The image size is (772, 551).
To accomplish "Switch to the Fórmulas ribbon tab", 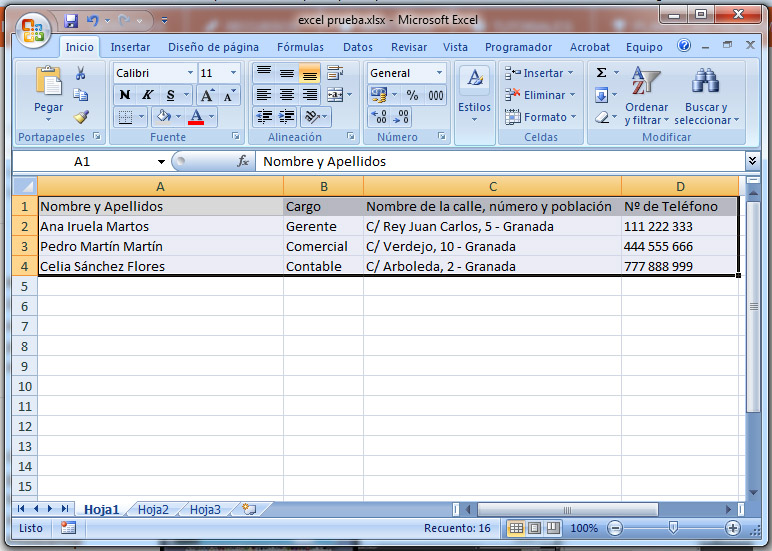I will (x=300, y=47).
